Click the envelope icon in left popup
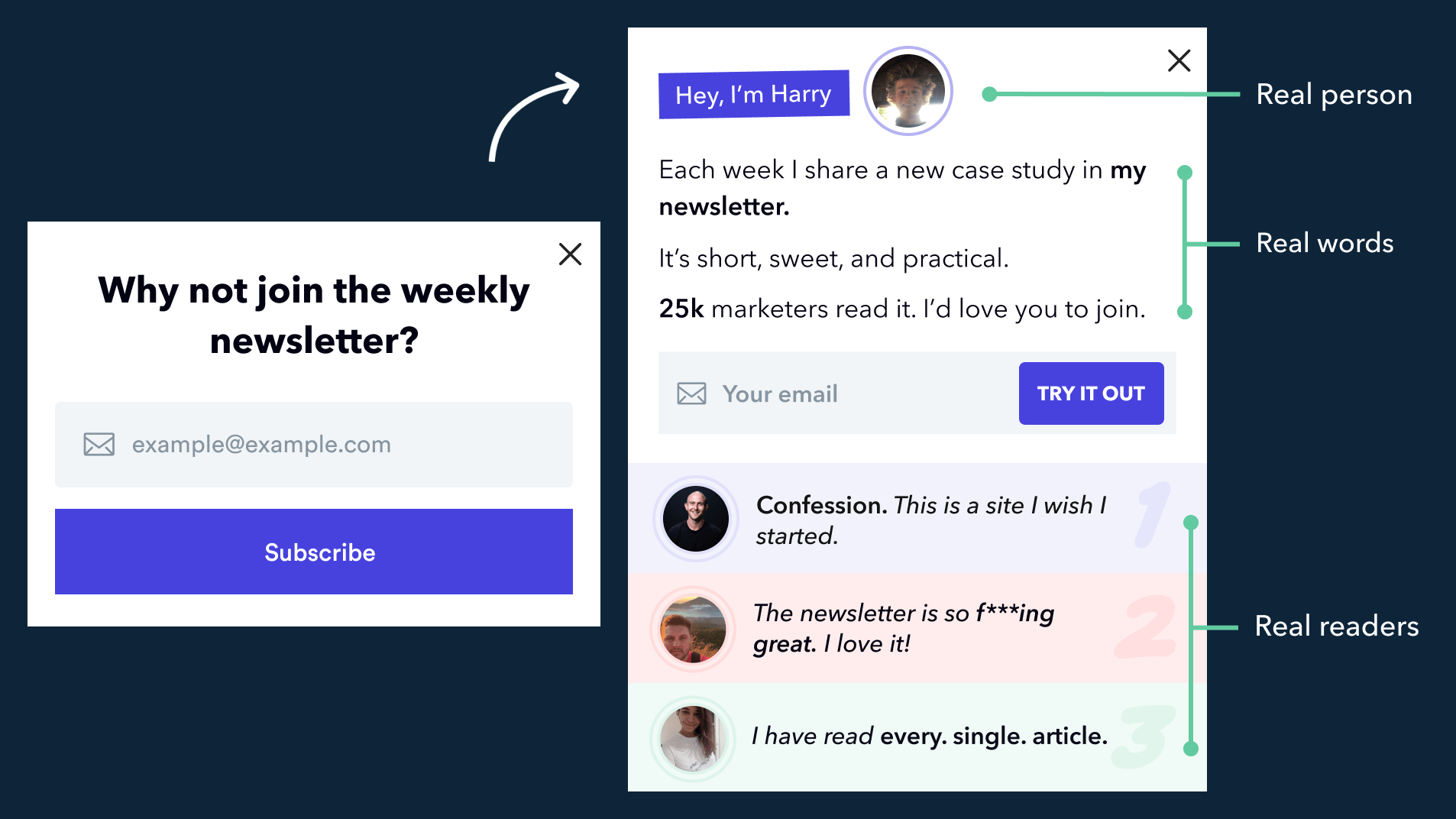Image resolution: width=1456 pixels, height=819 pixels. click(x=99, y=445)
